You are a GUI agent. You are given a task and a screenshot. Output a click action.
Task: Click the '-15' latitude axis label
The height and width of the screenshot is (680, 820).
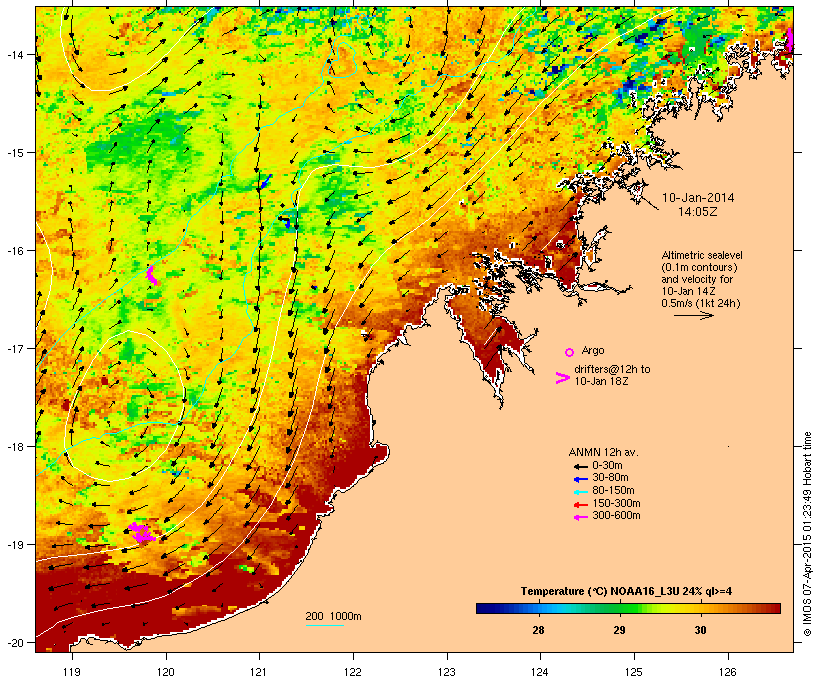14,153
